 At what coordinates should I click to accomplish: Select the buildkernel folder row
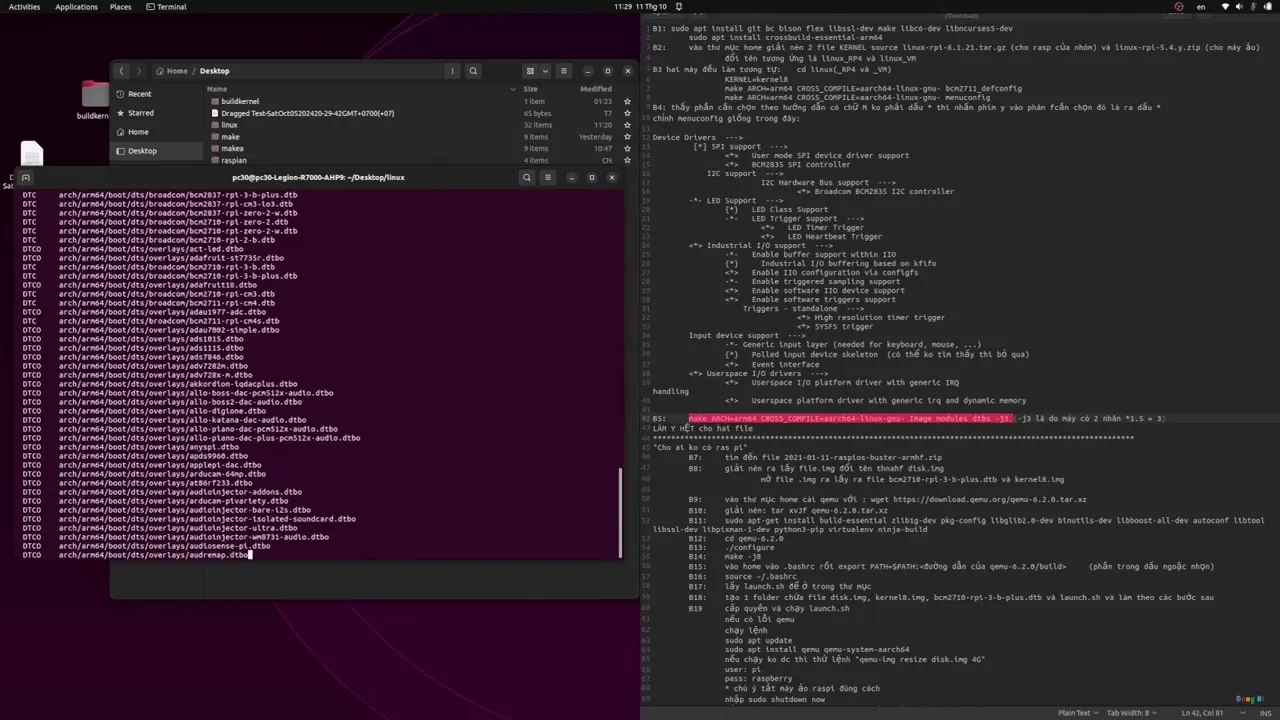tap(420, 101)
